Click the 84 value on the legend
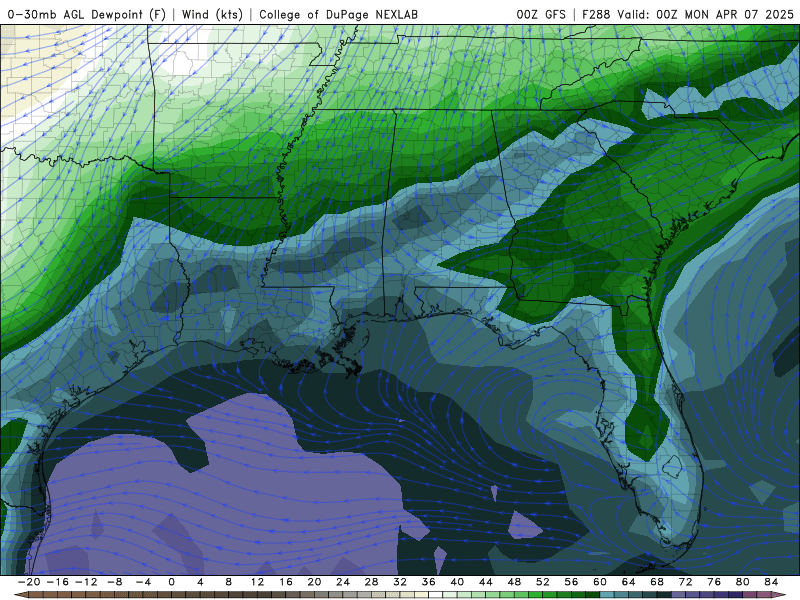 pyautogui.click(x=771, y=582)
